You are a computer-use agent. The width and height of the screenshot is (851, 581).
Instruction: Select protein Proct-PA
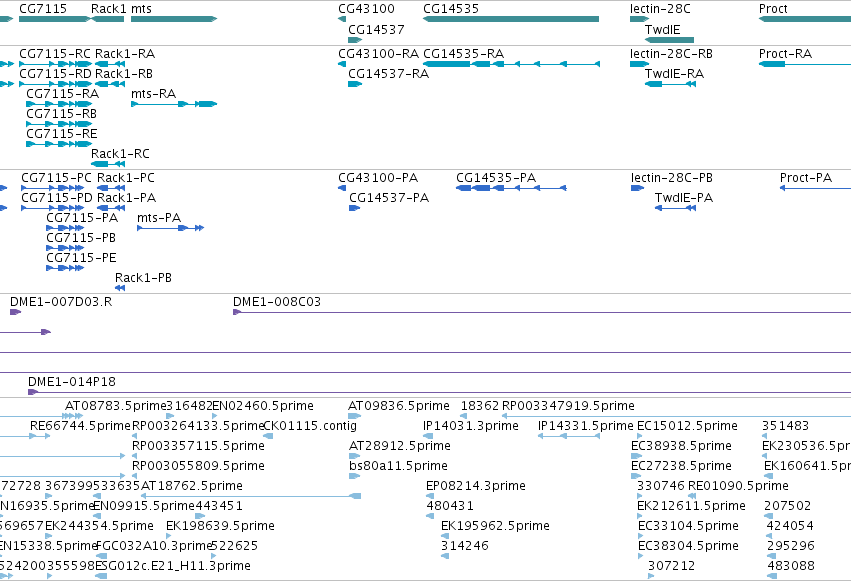[806, 178]
